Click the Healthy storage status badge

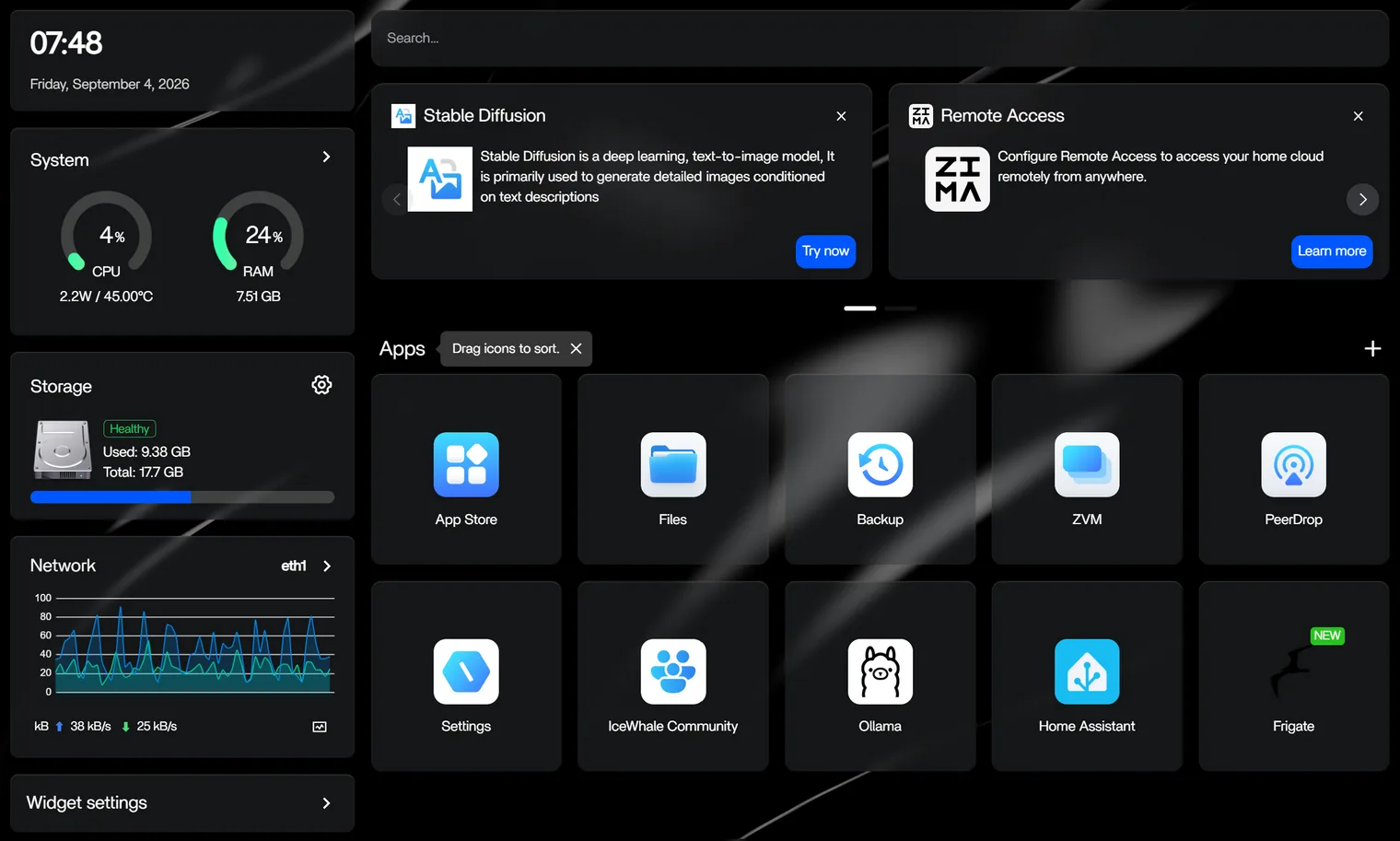pos(129,428)
